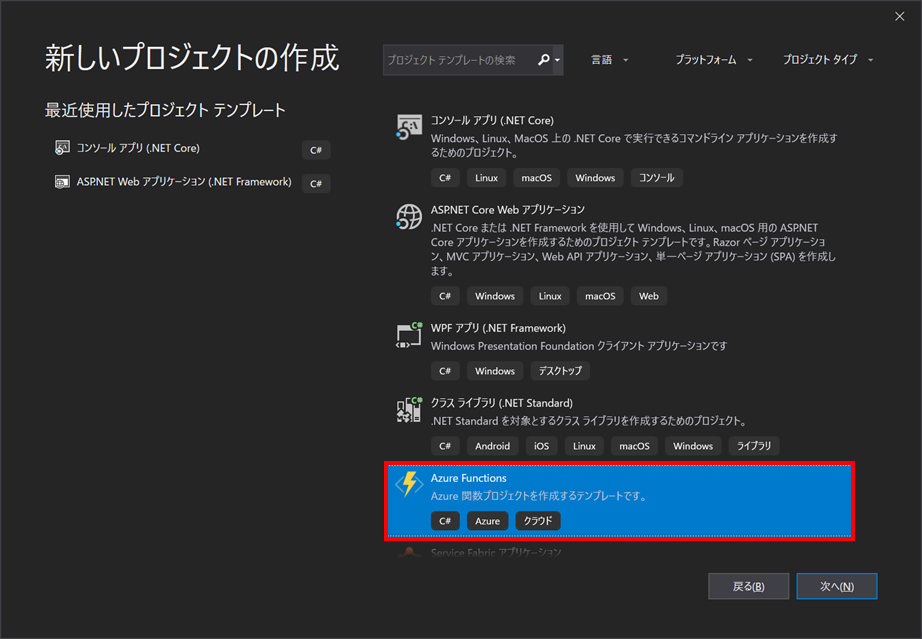Click C# badge beside recent コンソール アプリ
Screen dimensions: 922x639
(316, 150)
